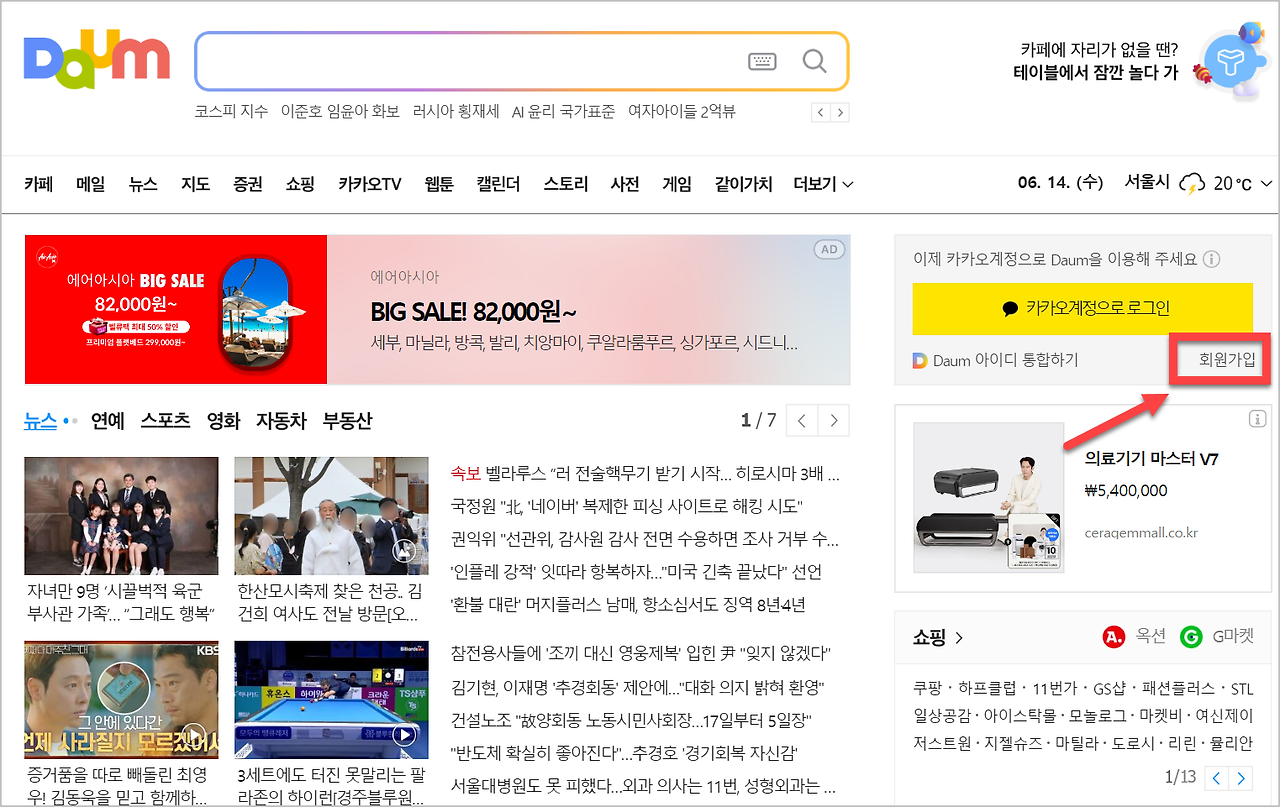The image size is (1280, 807).
Task: Open the 캘린더 menu
Action: click(x=499, y=184)
